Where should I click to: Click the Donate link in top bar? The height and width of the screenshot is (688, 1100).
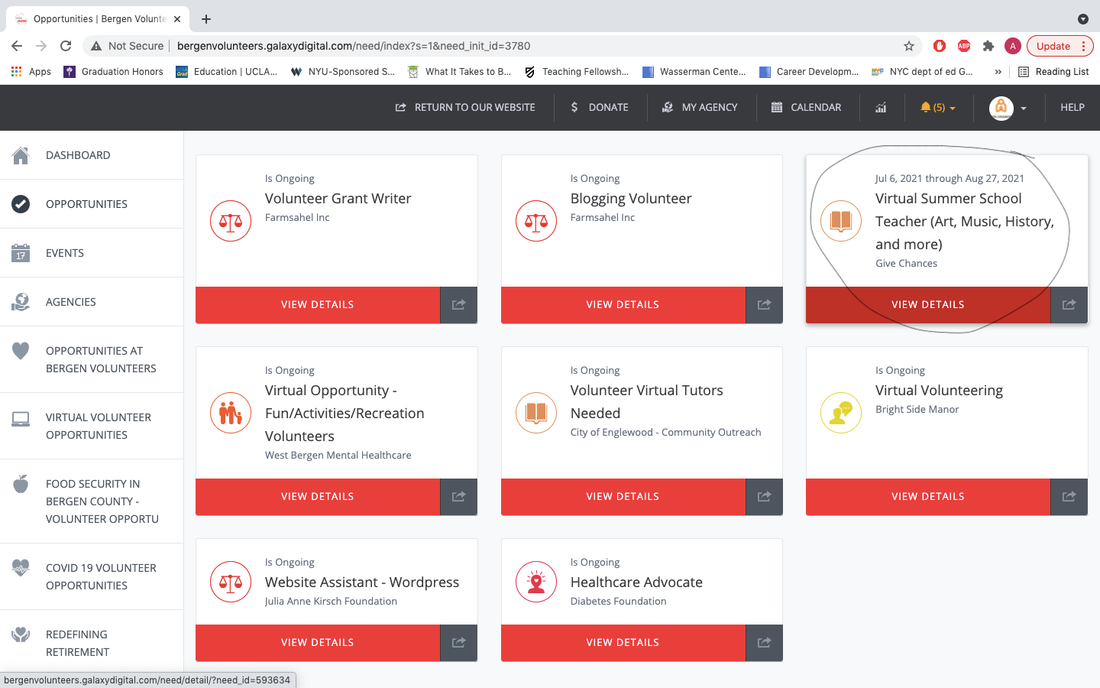click(599, 108)
